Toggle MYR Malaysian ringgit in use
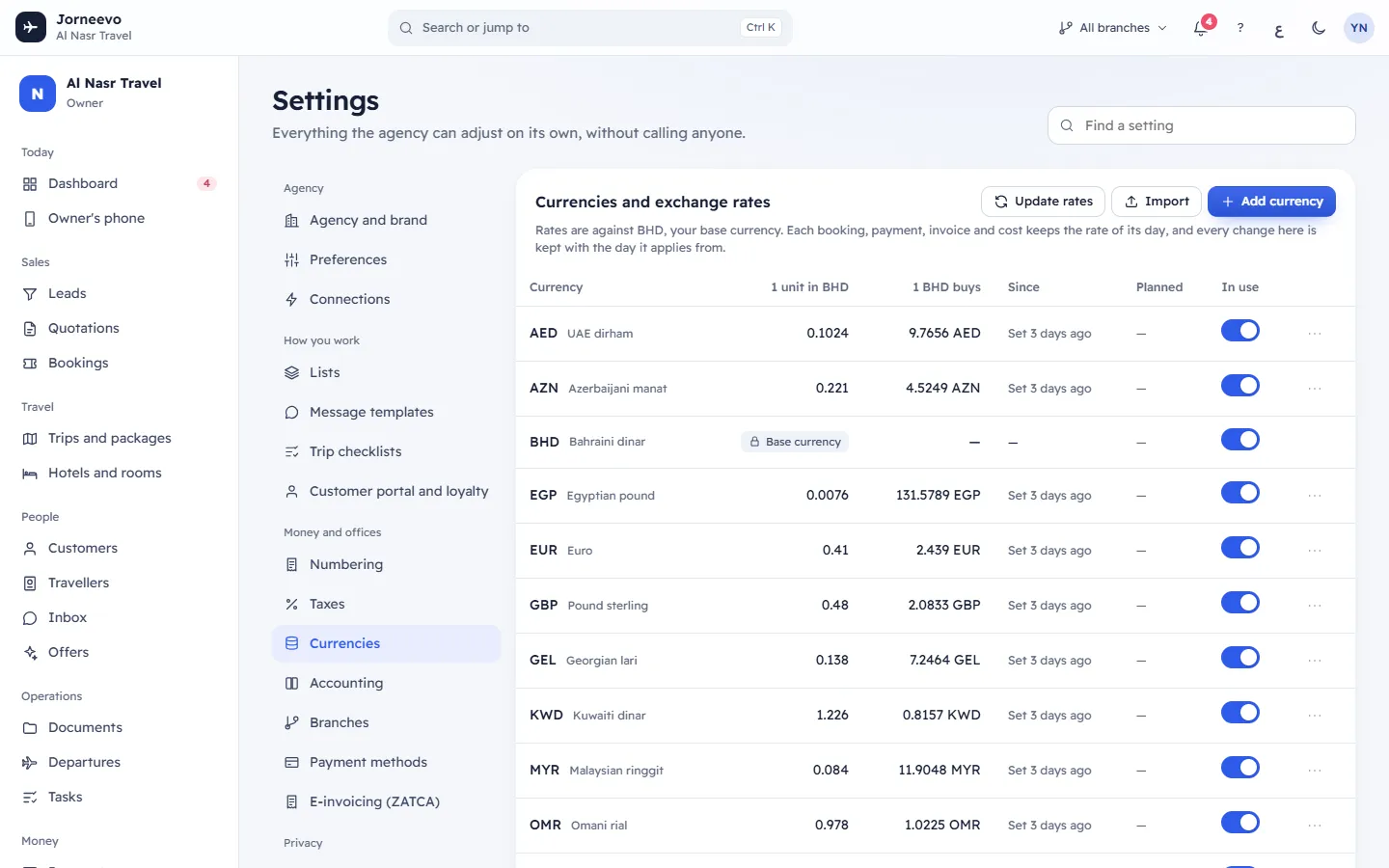 tap(1240, 768)
